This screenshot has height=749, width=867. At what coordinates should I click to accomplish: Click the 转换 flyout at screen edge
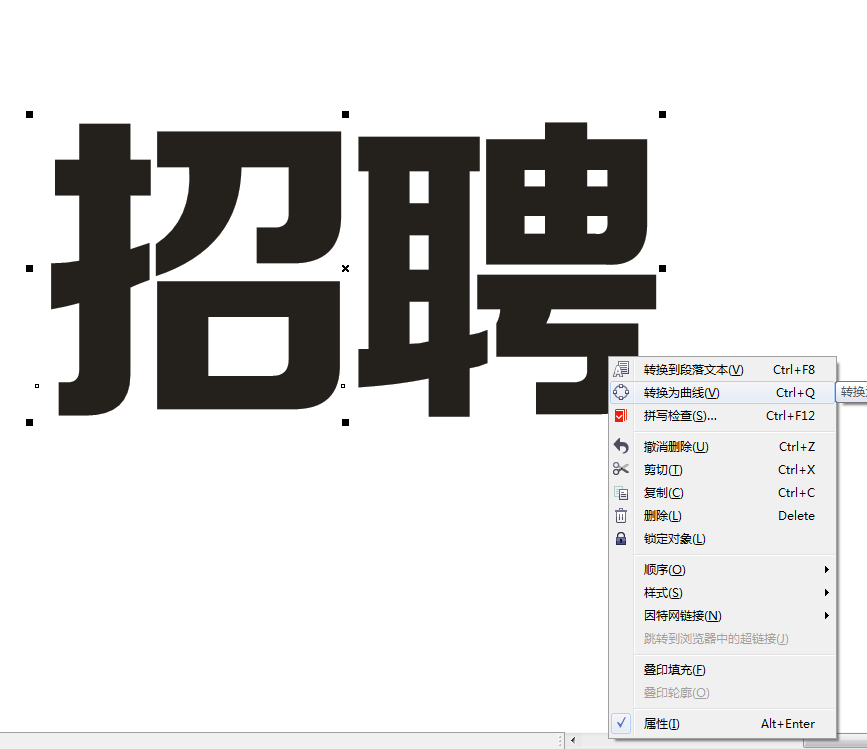tap(853, 392)
